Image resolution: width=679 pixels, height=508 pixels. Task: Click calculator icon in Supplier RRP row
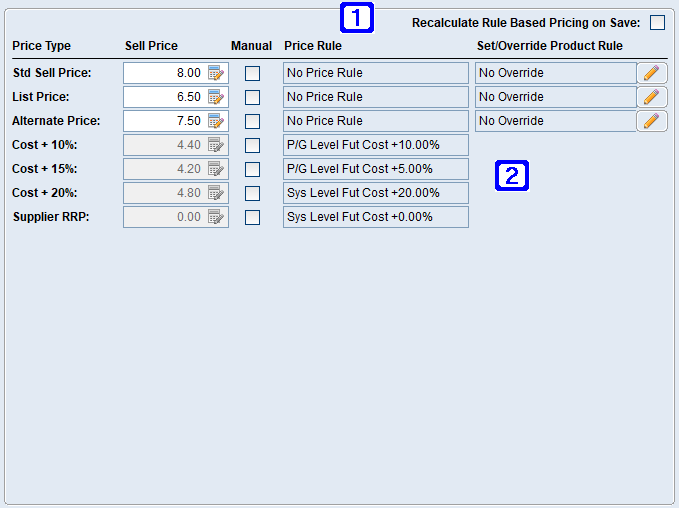[217, 217]
